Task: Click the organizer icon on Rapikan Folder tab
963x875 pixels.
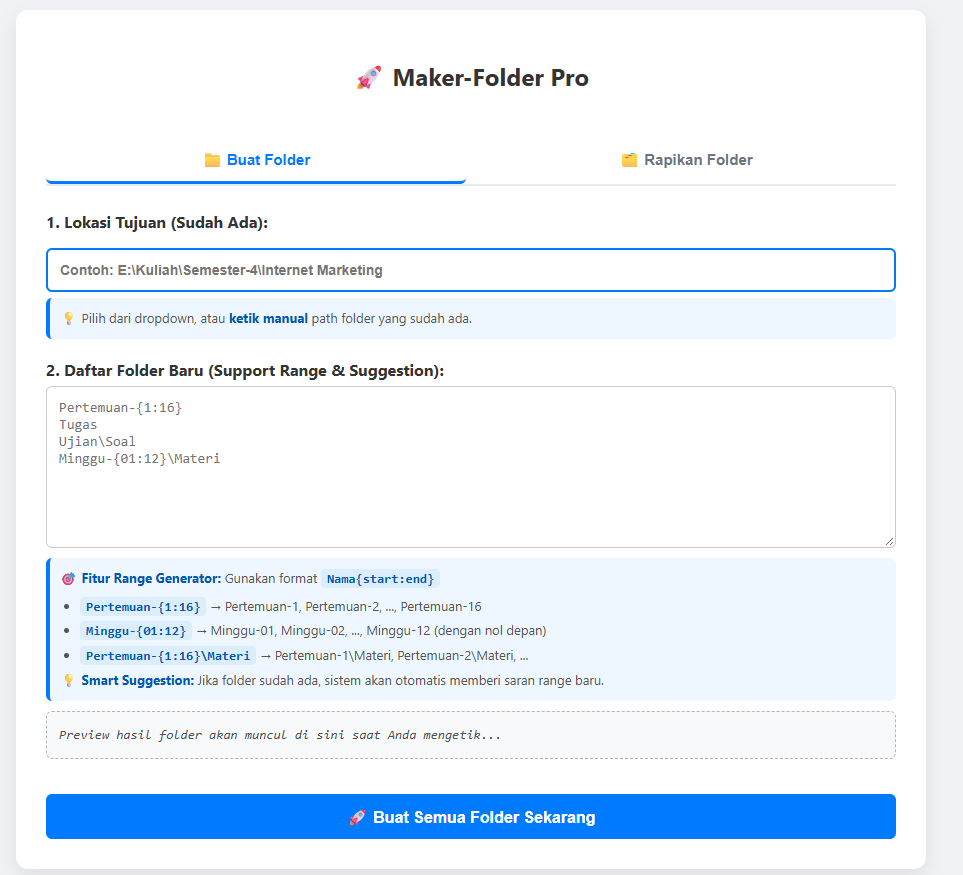Action: pos(629,160)
